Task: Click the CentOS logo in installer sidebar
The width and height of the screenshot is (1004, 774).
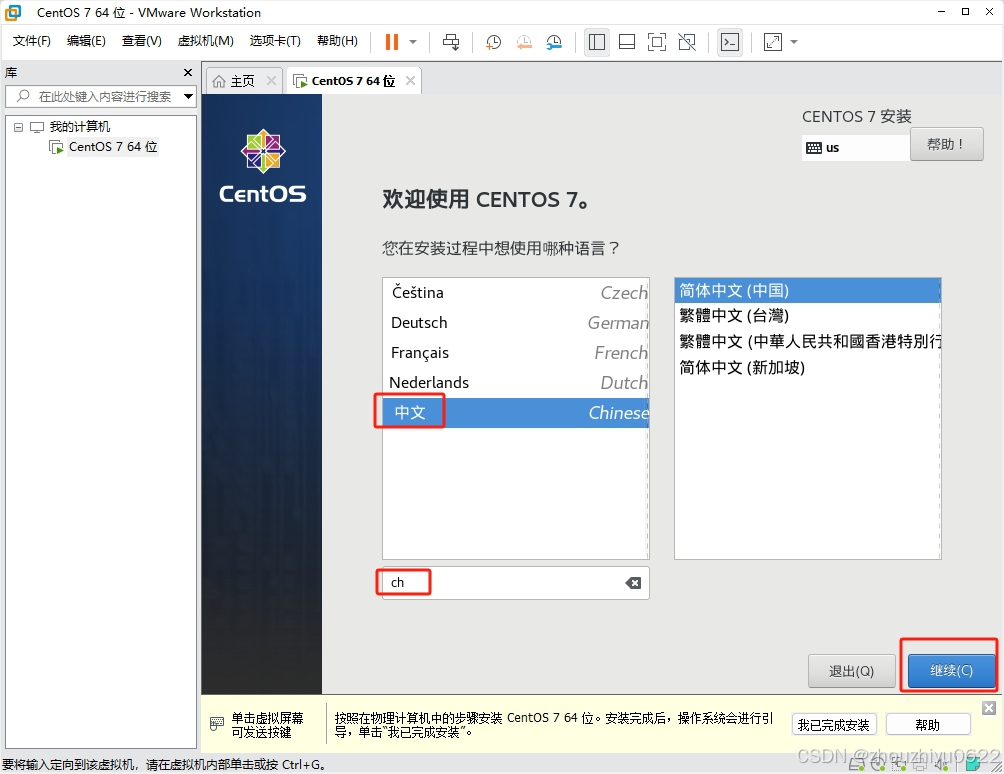Action: tap(263, 166)
